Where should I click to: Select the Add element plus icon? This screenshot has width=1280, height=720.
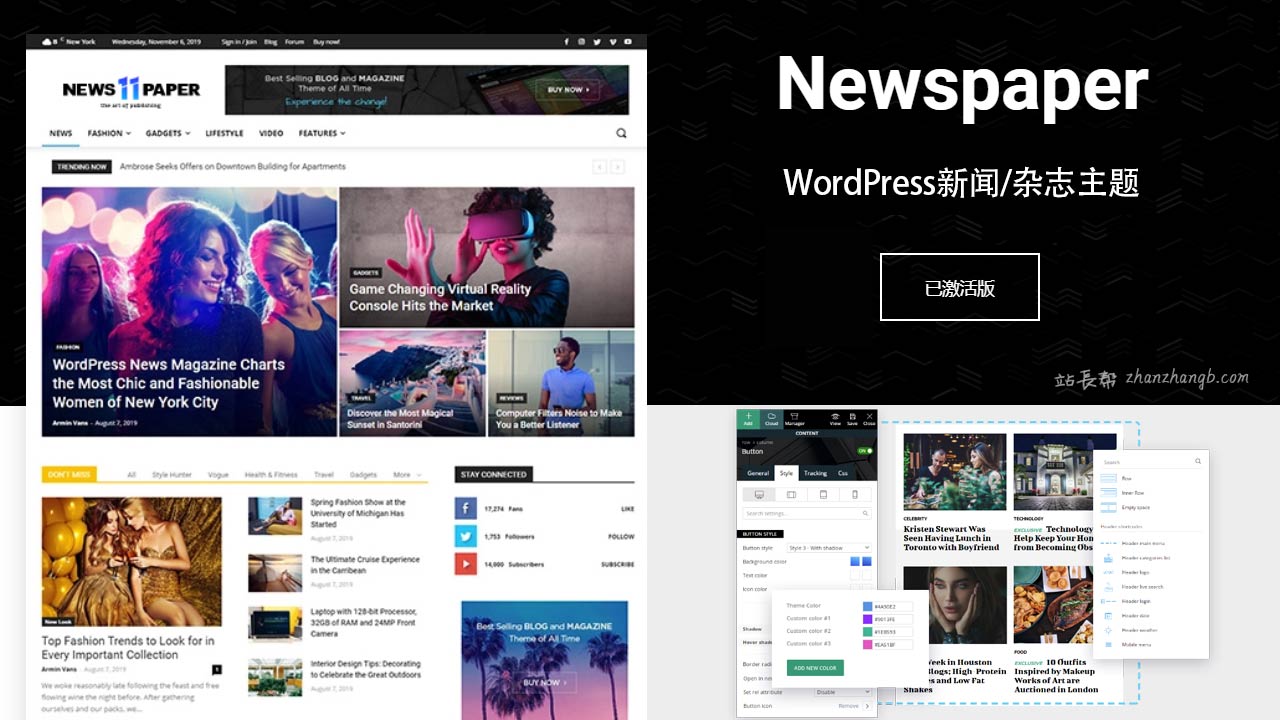click(x=748, y=416)
